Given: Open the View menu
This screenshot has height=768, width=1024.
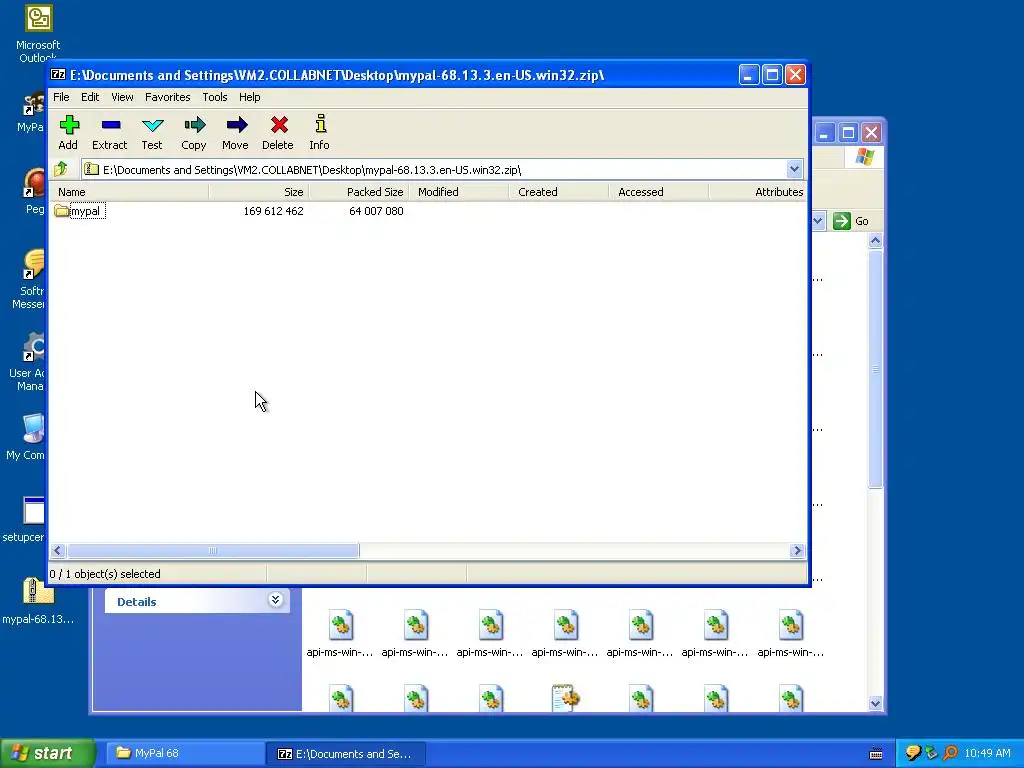Looking at the screenshot, I should [122, 97].
